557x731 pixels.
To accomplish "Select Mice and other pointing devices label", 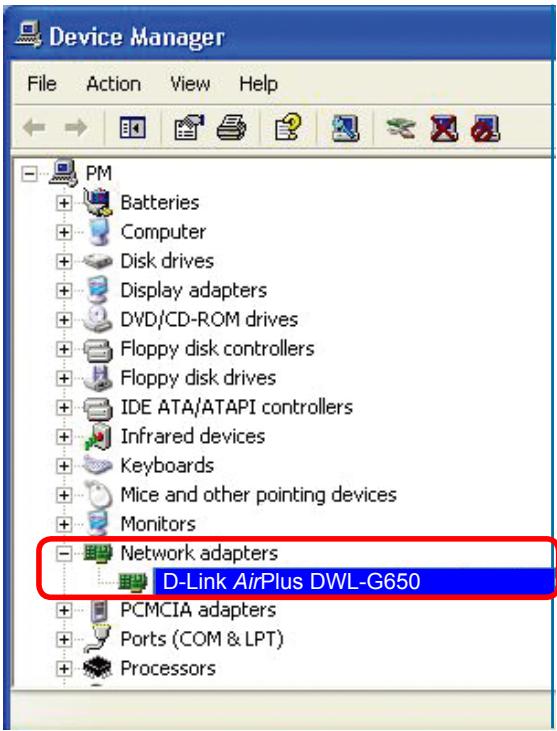I will [x=259, y=495].
